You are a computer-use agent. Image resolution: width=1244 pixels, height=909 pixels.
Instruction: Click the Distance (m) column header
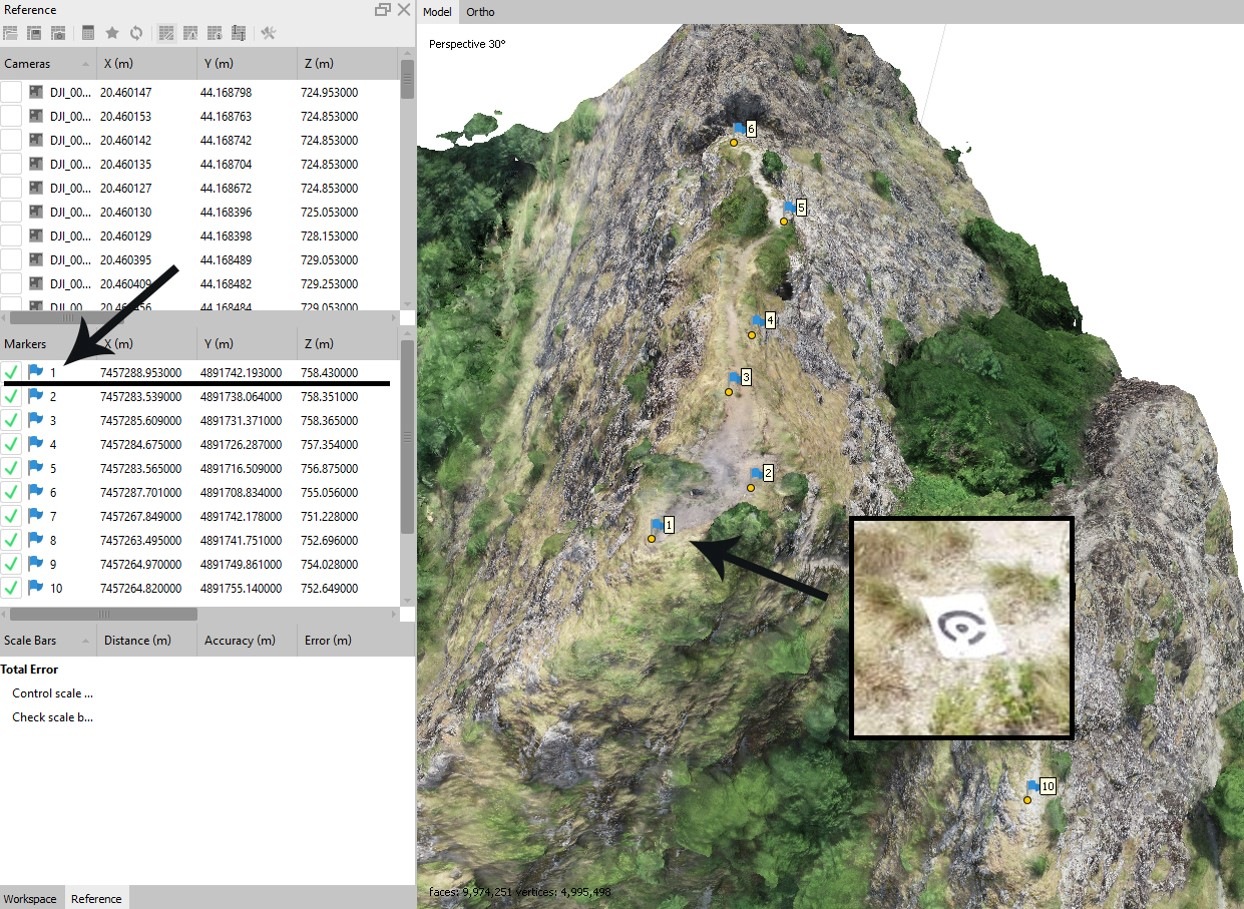click(147, 640)
